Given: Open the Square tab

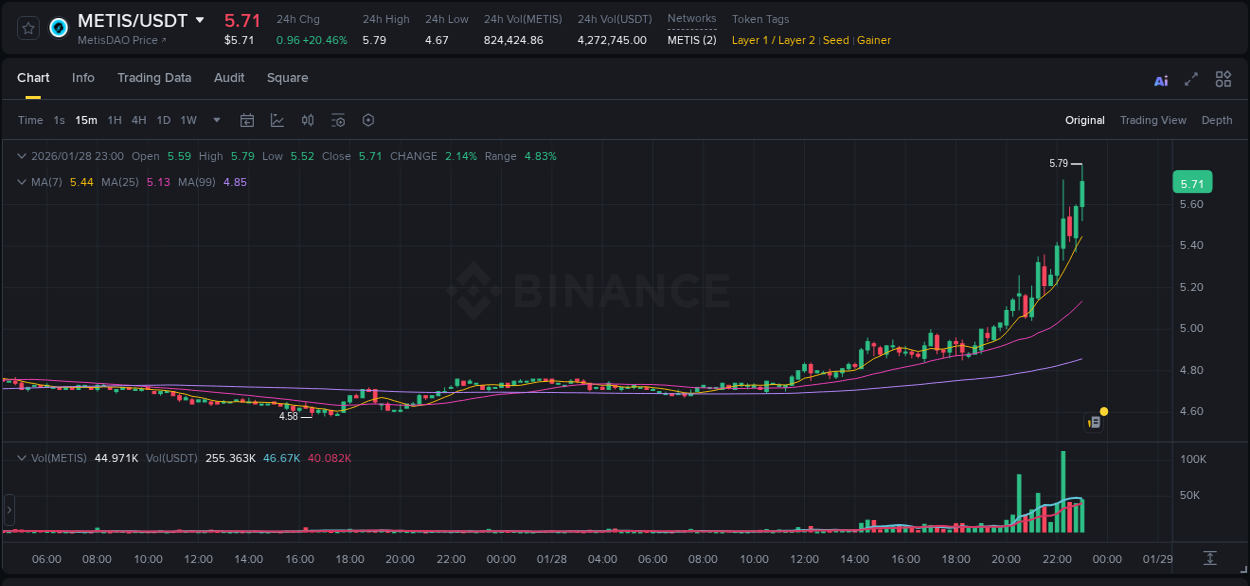Looking at the screenshot, I should coord(287,78).
